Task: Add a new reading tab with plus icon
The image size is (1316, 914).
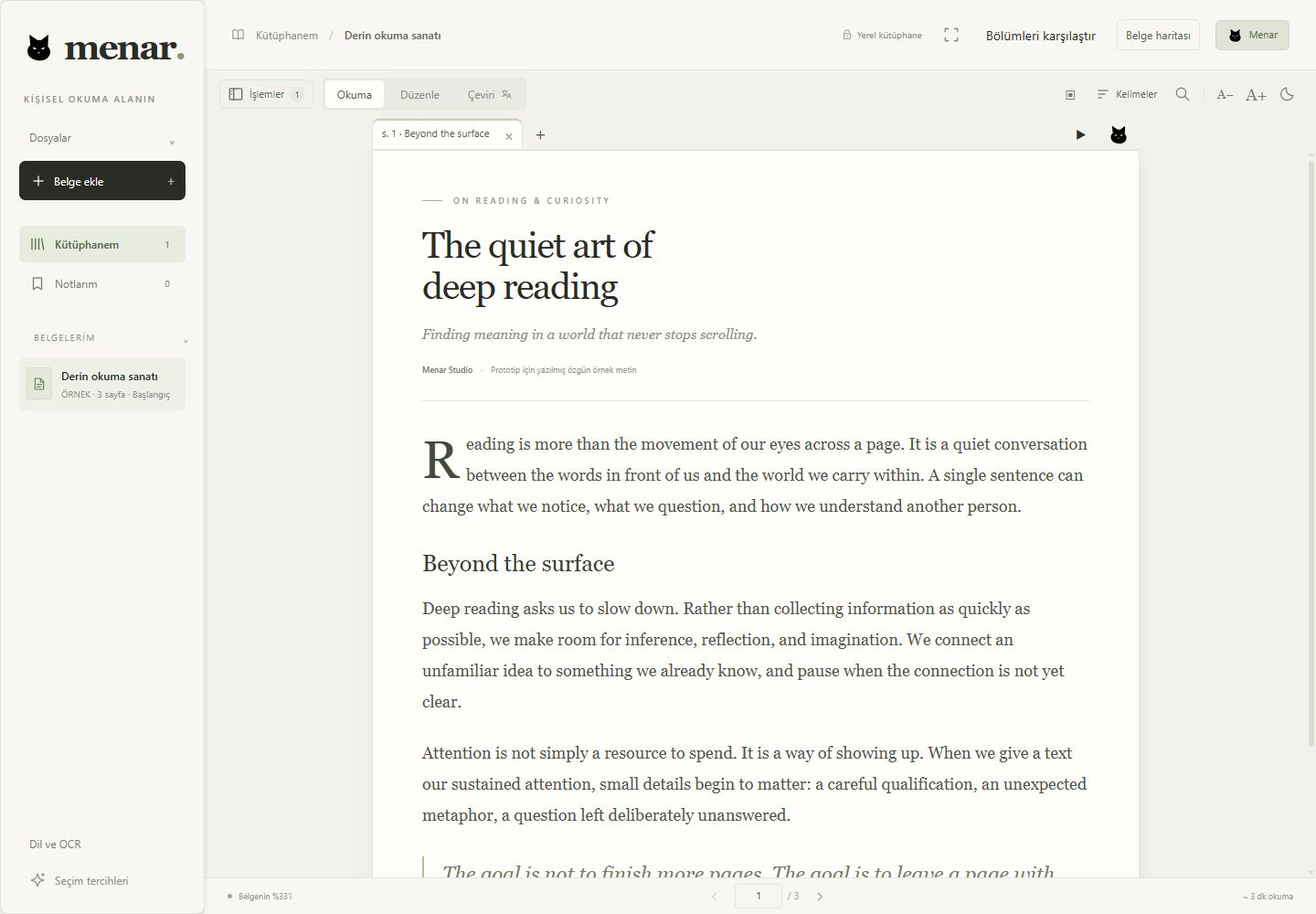Action: click(540, 135)
